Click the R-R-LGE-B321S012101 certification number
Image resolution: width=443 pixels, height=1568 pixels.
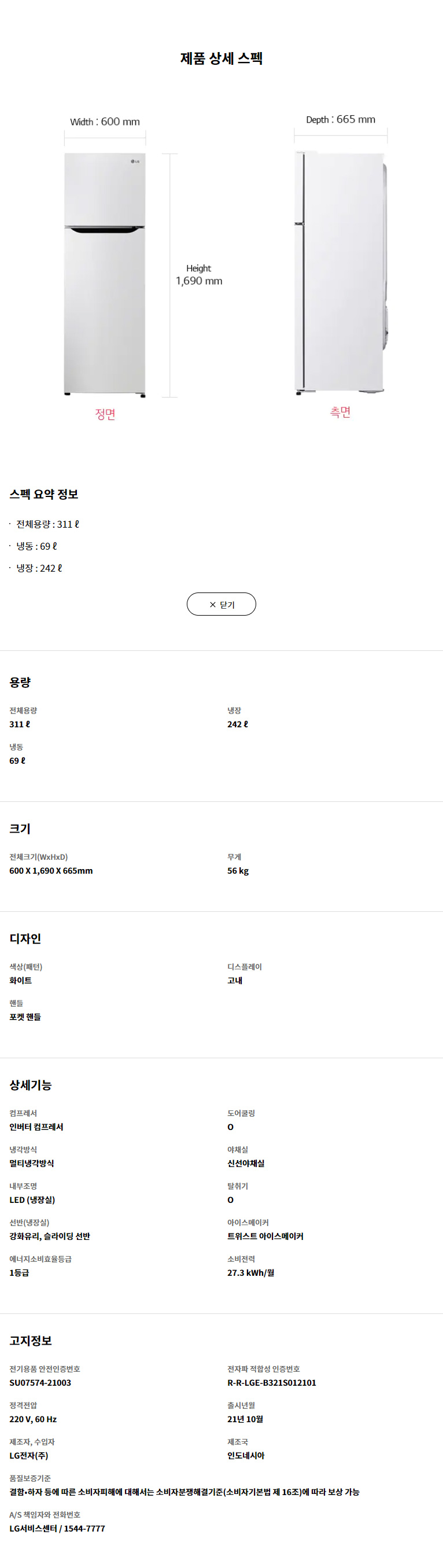pos(271,1382)
